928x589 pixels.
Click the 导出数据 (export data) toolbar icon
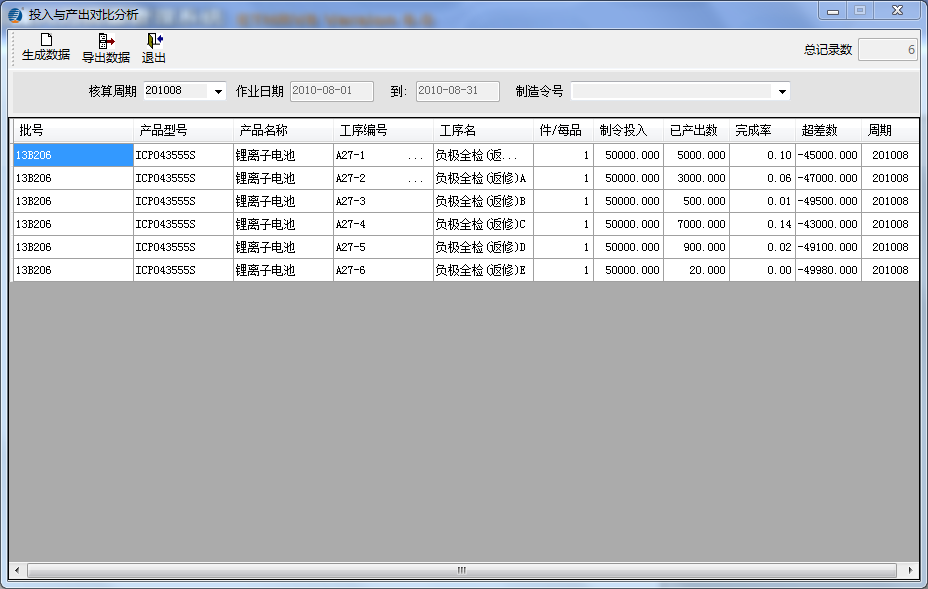coord(105,44)
